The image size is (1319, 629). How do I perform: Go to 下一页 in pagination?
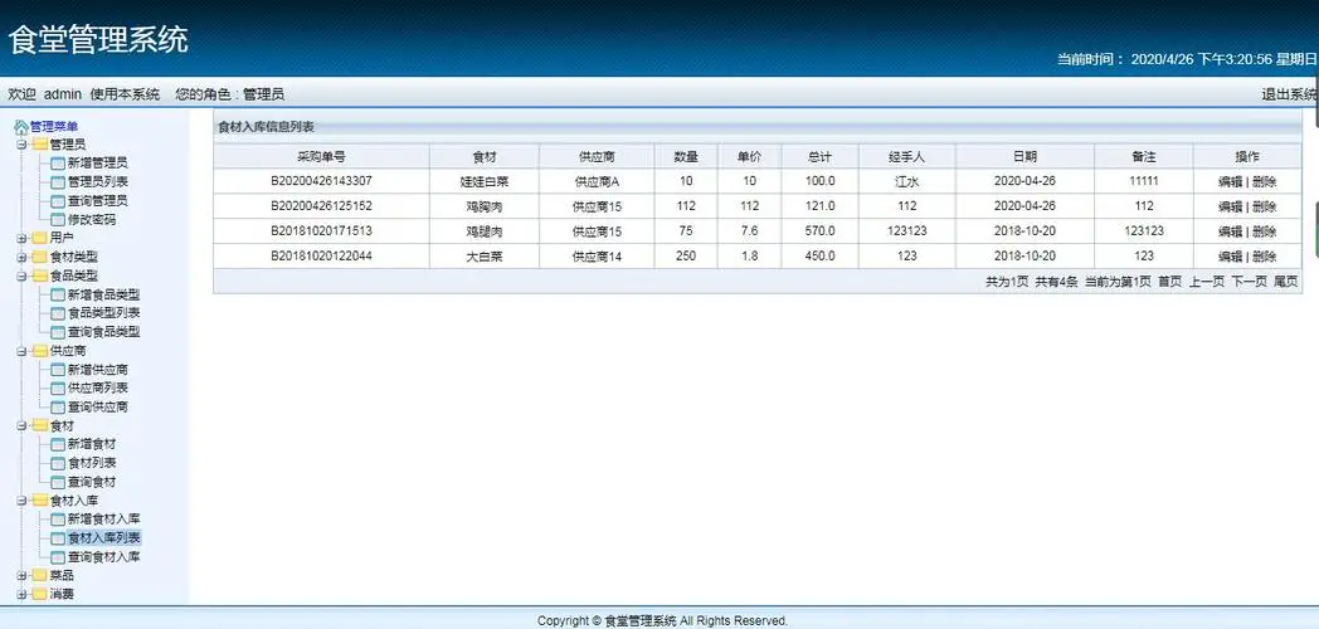point(1249,282)
